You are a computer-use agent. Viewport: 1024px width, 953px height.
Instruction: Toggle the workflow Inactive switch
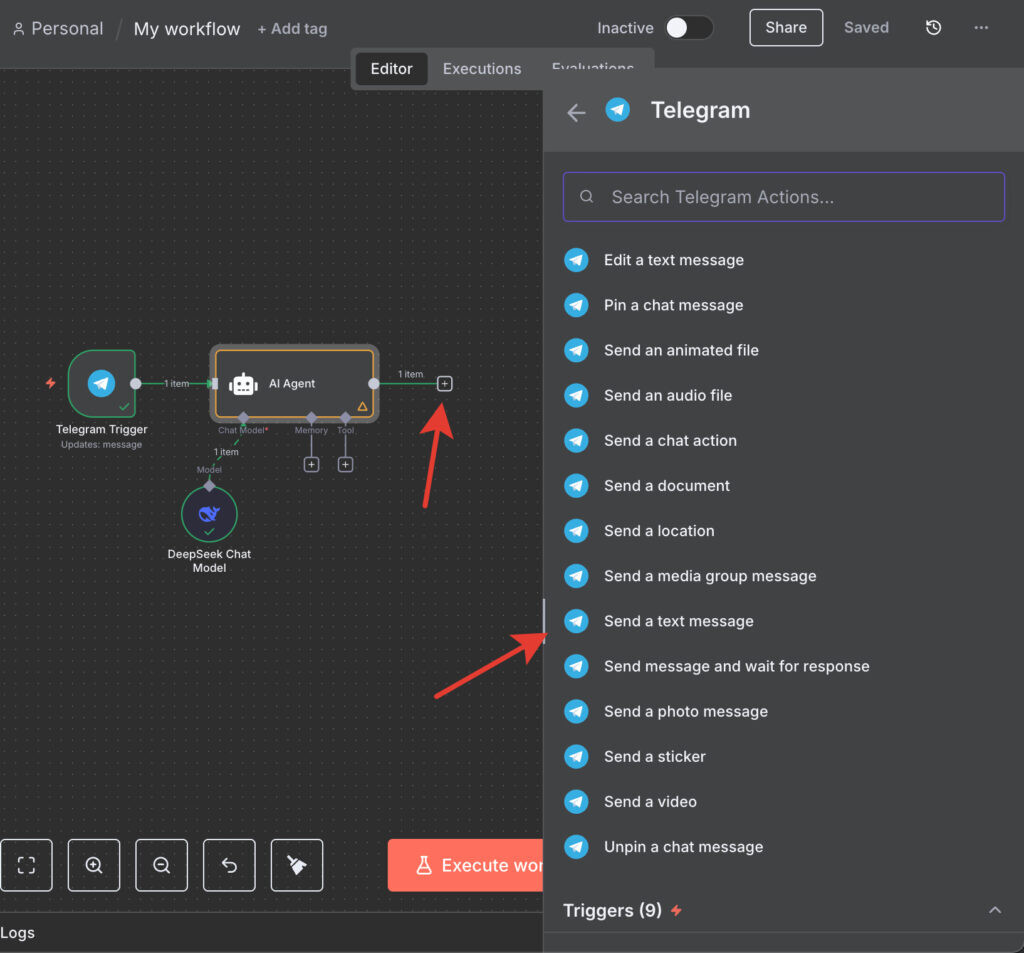point(689,28)
